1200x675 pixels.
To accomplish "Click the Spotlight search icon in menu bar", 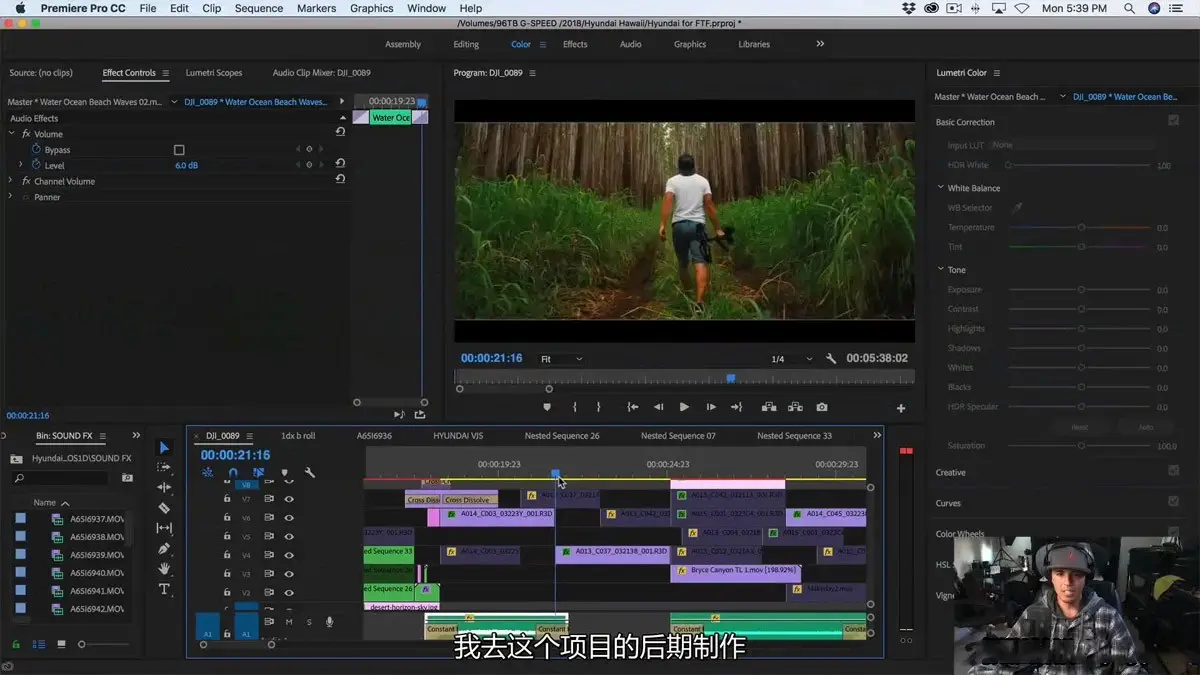I will (1129, 8).
